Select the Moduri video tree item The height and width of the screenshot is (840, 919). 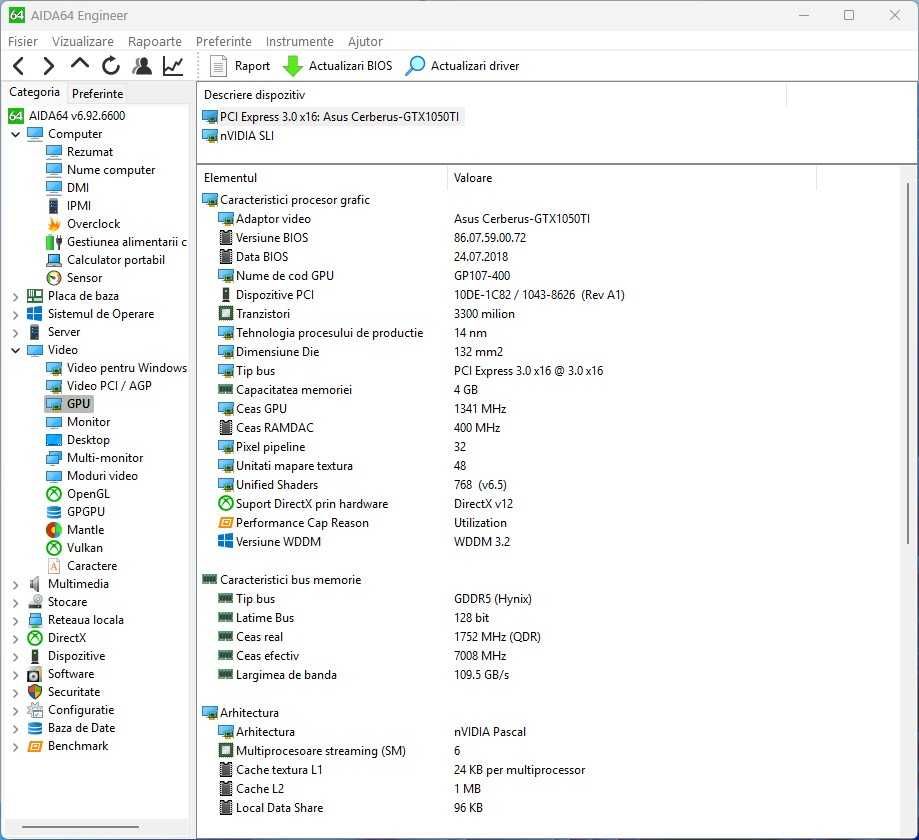(102, 476)
